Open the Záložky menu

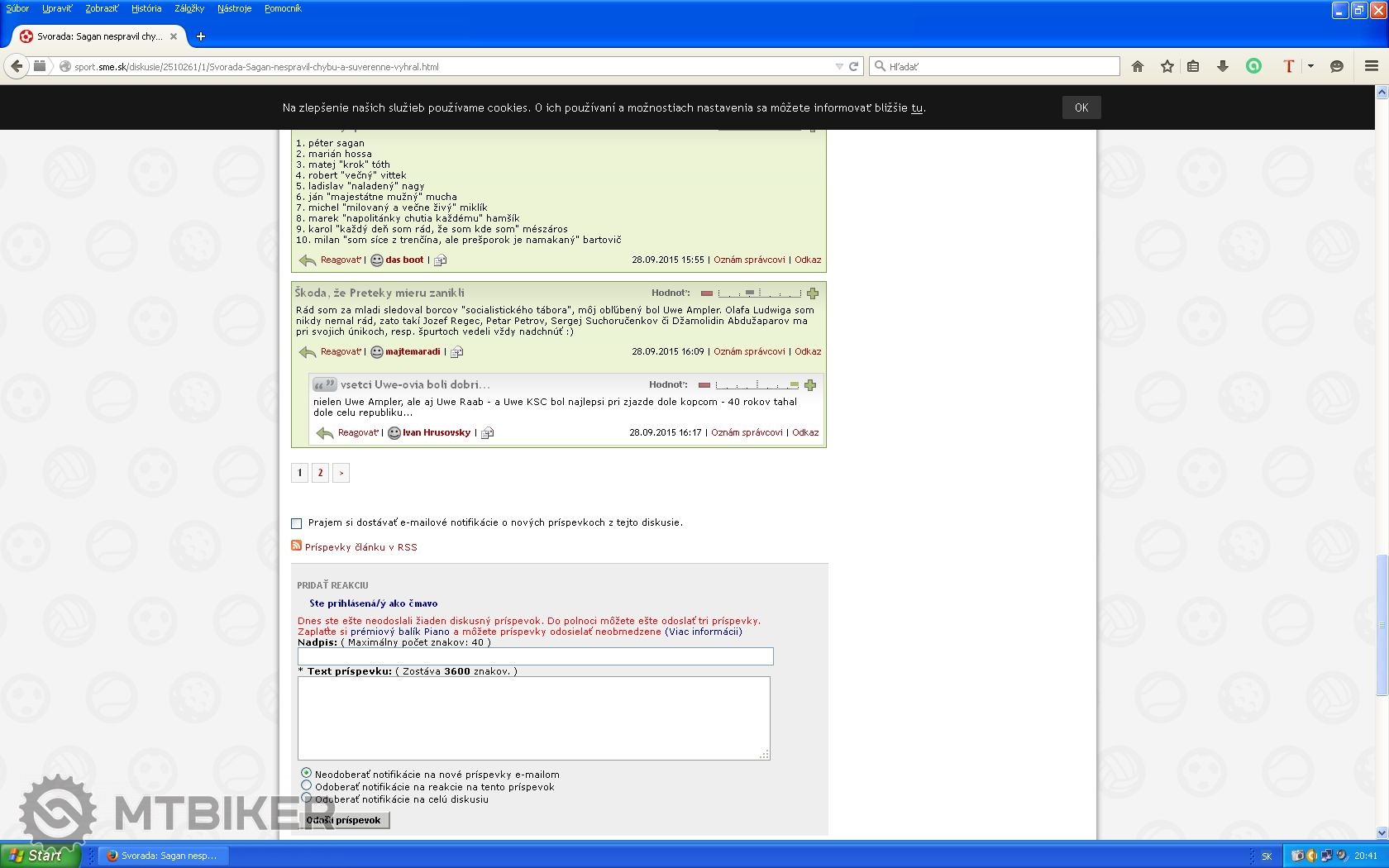[x=189, y=8]
